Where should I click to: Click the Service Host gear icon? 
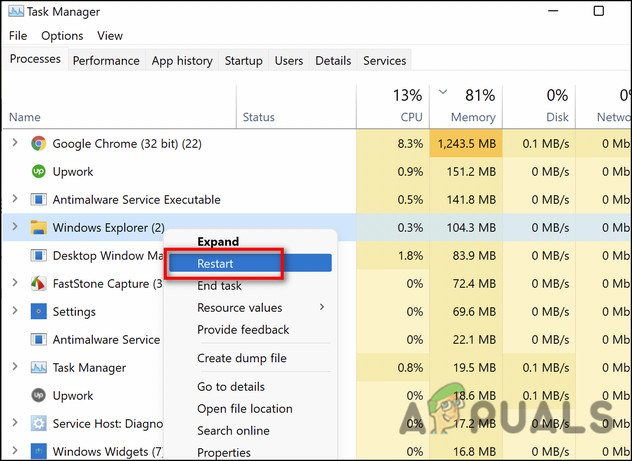pos(39,424)
